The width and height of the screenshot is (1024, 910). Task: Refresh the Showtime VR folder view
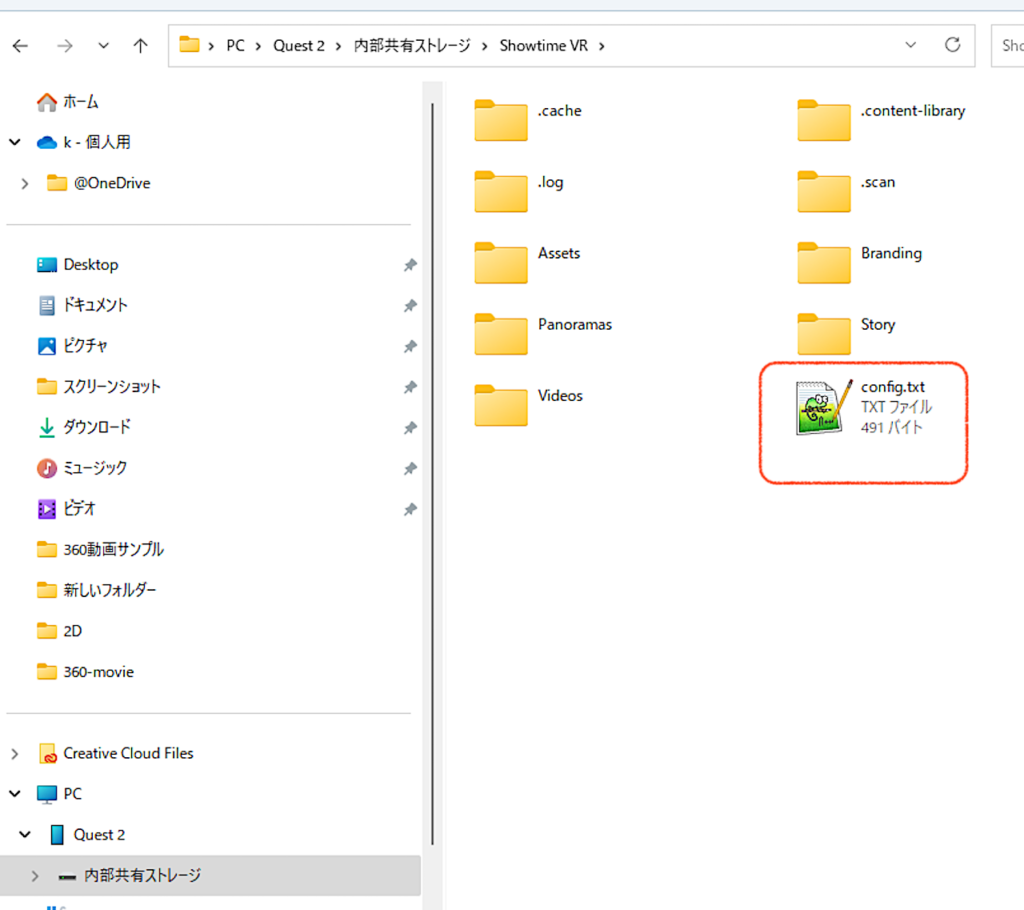point(953,45)
